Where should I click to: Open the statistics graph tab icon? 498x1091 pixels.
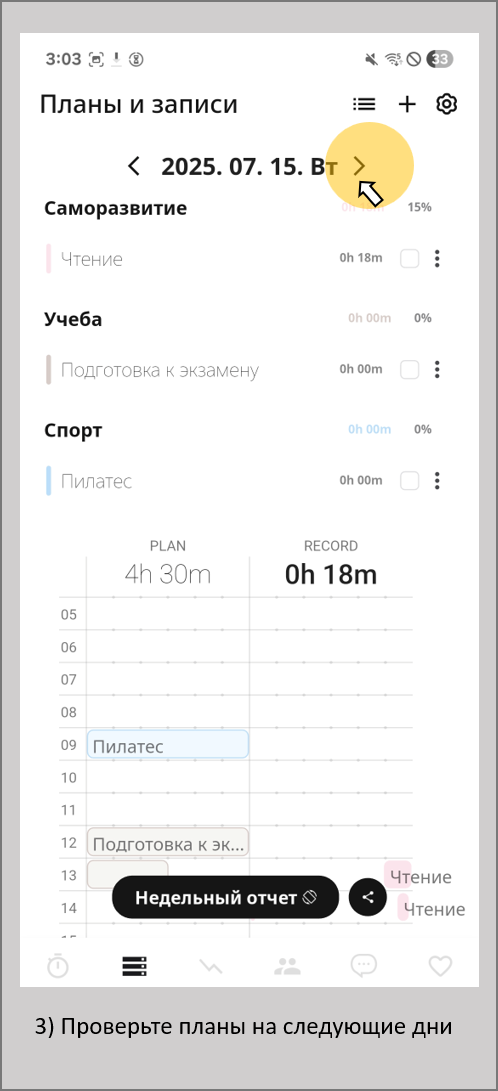click(x=211, y=966)
